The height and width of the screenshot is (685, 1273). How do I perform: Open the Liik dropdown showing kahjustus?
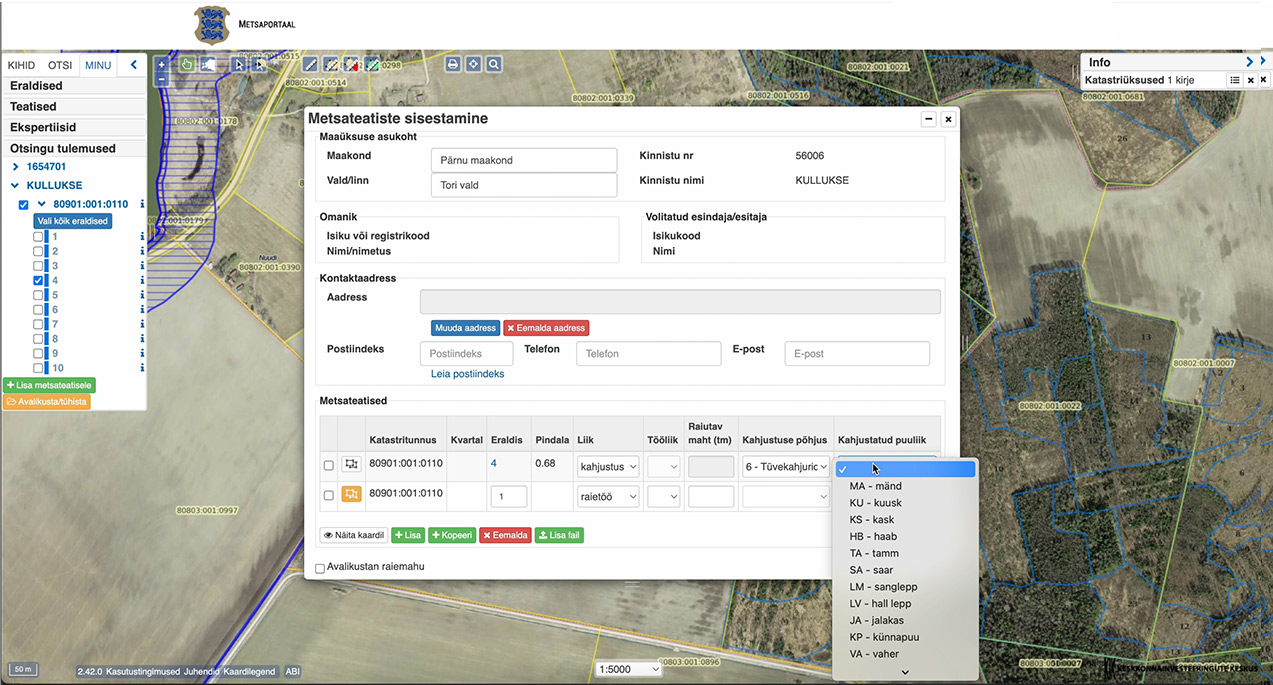(608, 466)
